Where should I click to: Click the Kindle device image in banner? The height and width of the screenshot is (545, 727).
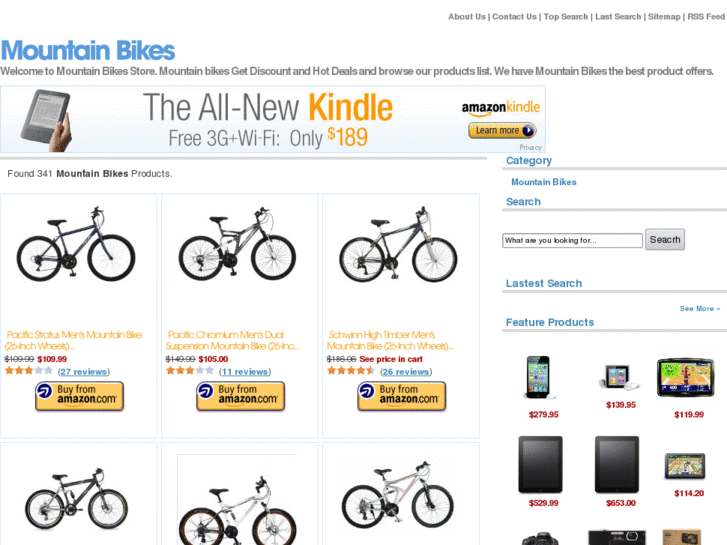click(x=47, y=120)
